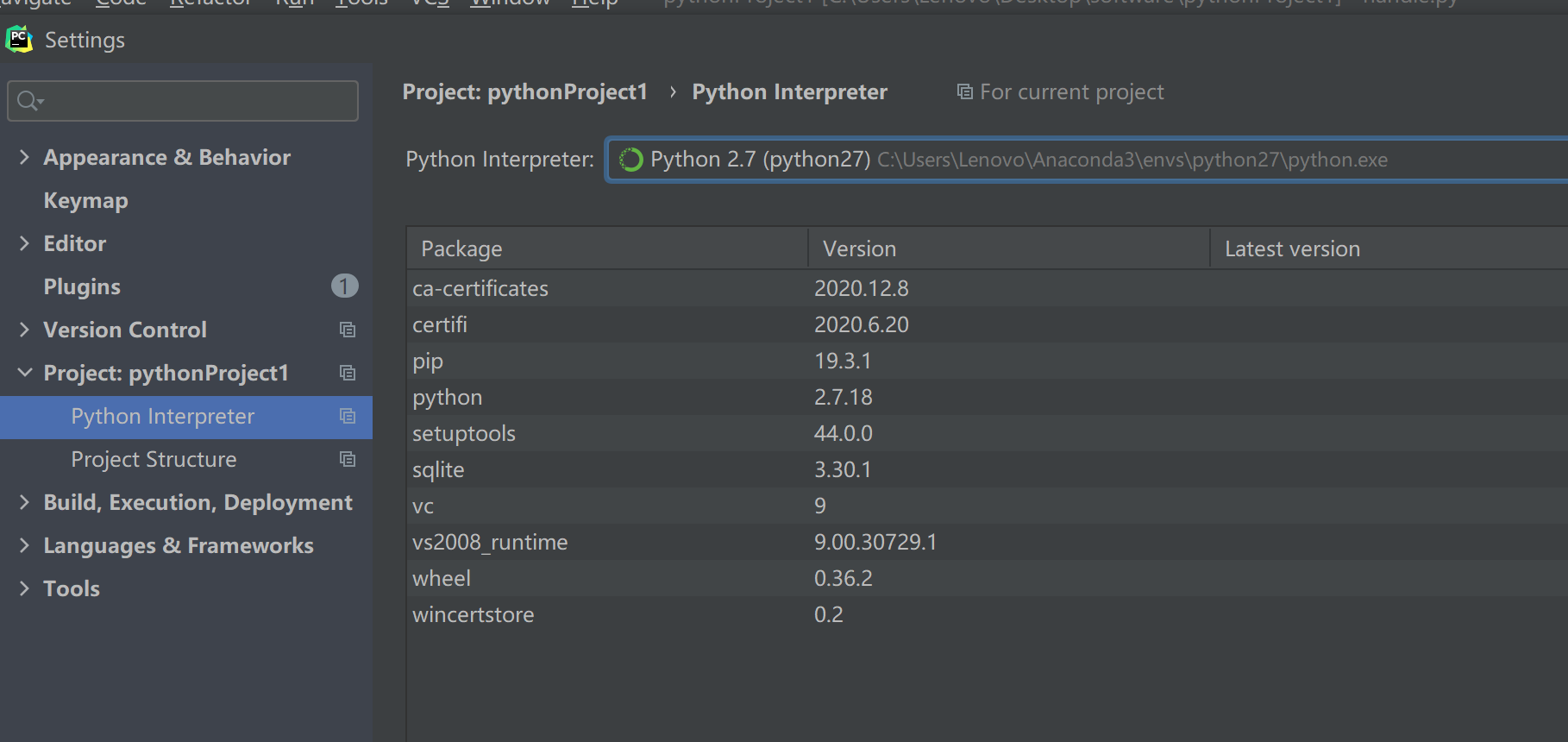This screenshot has width=1568, height=742.
Task: Open the Window menu
Action: click(510, 3)
